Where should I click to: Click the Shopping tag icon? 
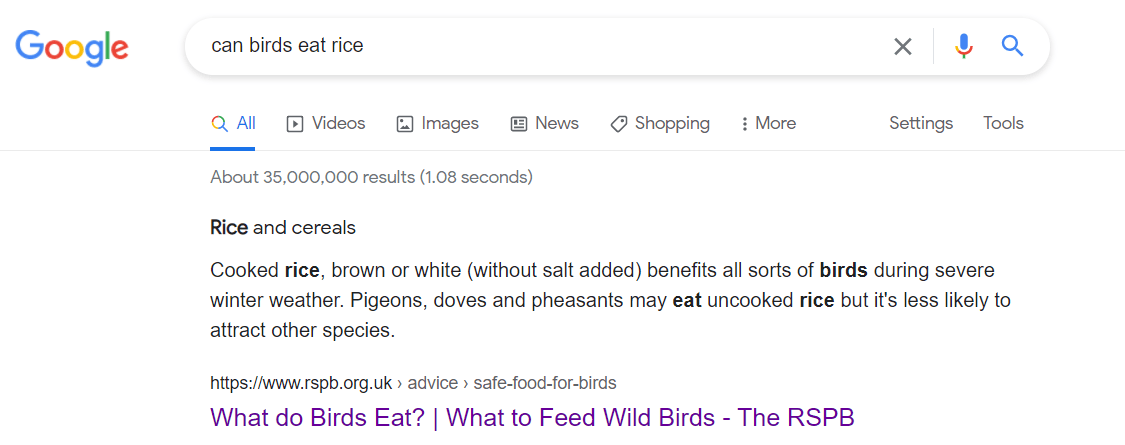click(x=618, y=124)
